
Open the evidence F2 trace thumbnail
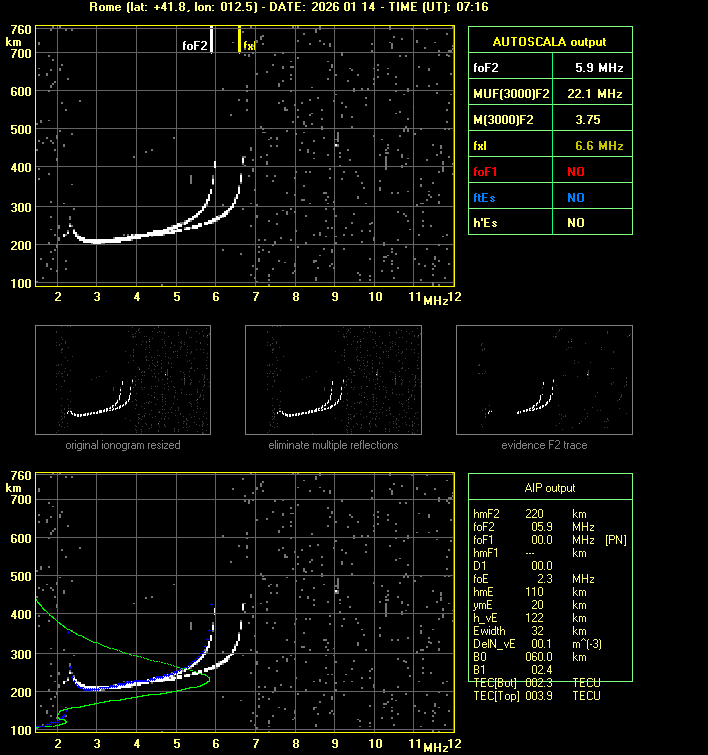tap(544, 380)
